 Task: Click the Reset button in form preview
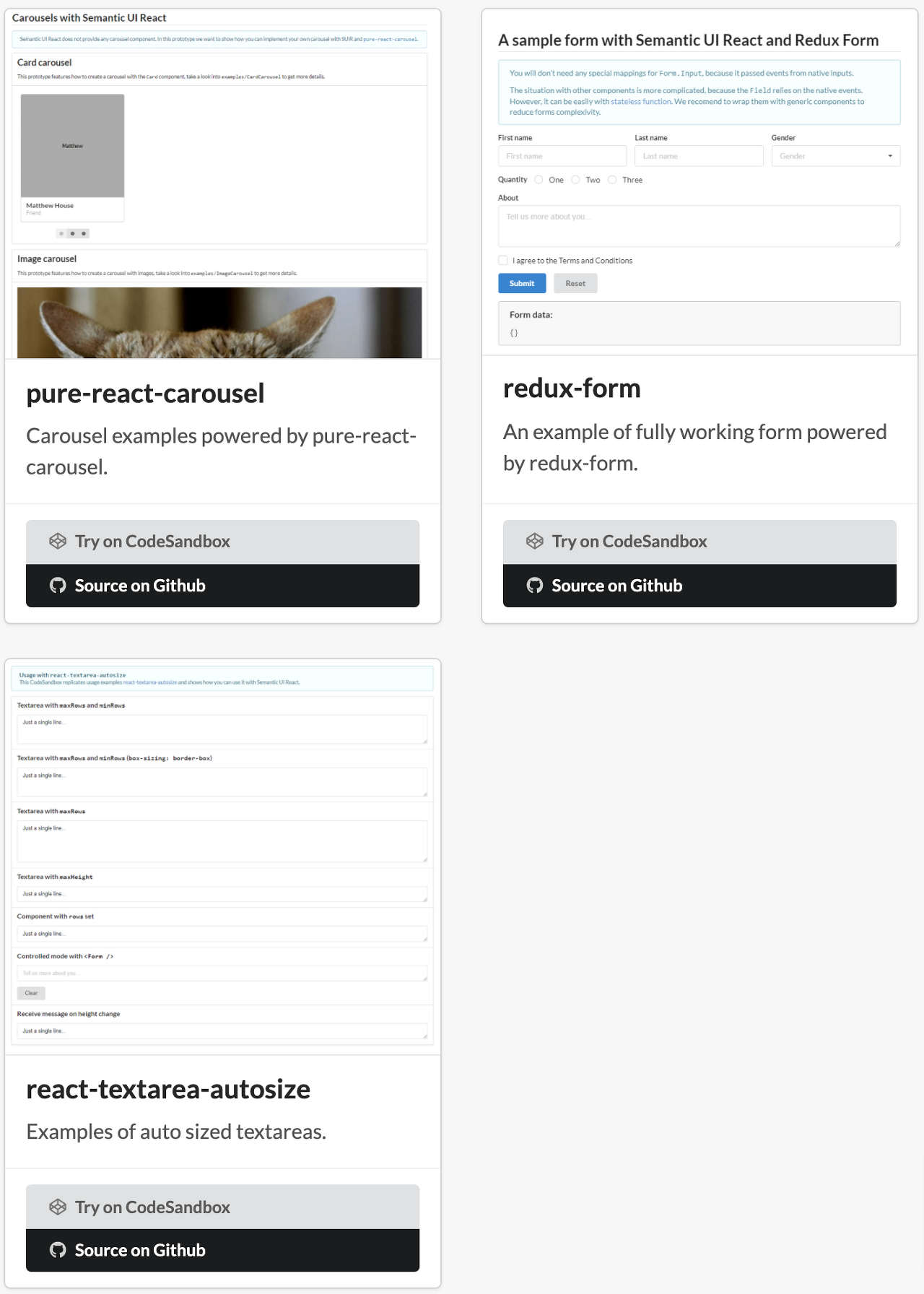[x=575, y=284]
